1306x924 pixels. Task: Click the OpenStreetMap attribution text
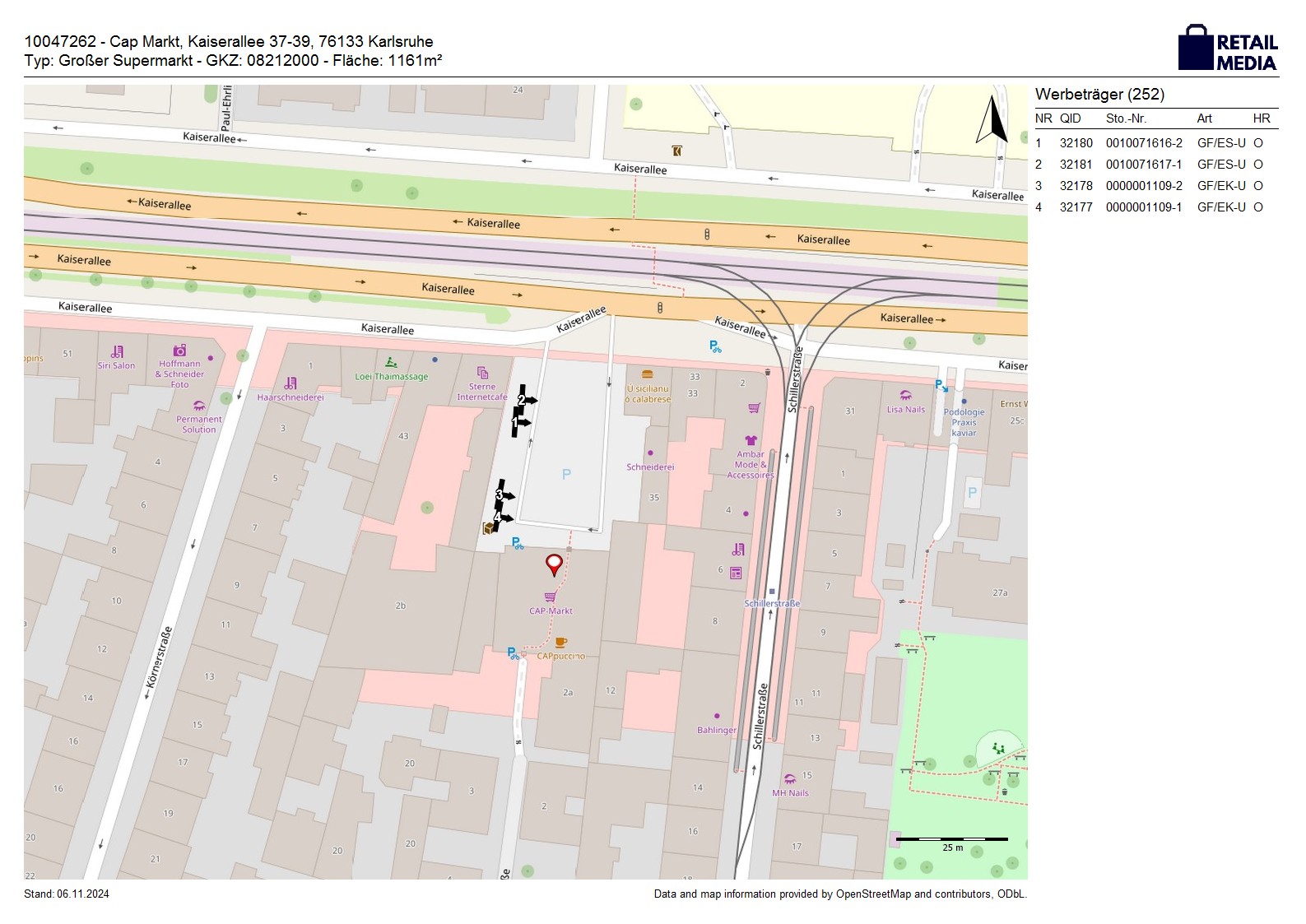pos(839,894)
